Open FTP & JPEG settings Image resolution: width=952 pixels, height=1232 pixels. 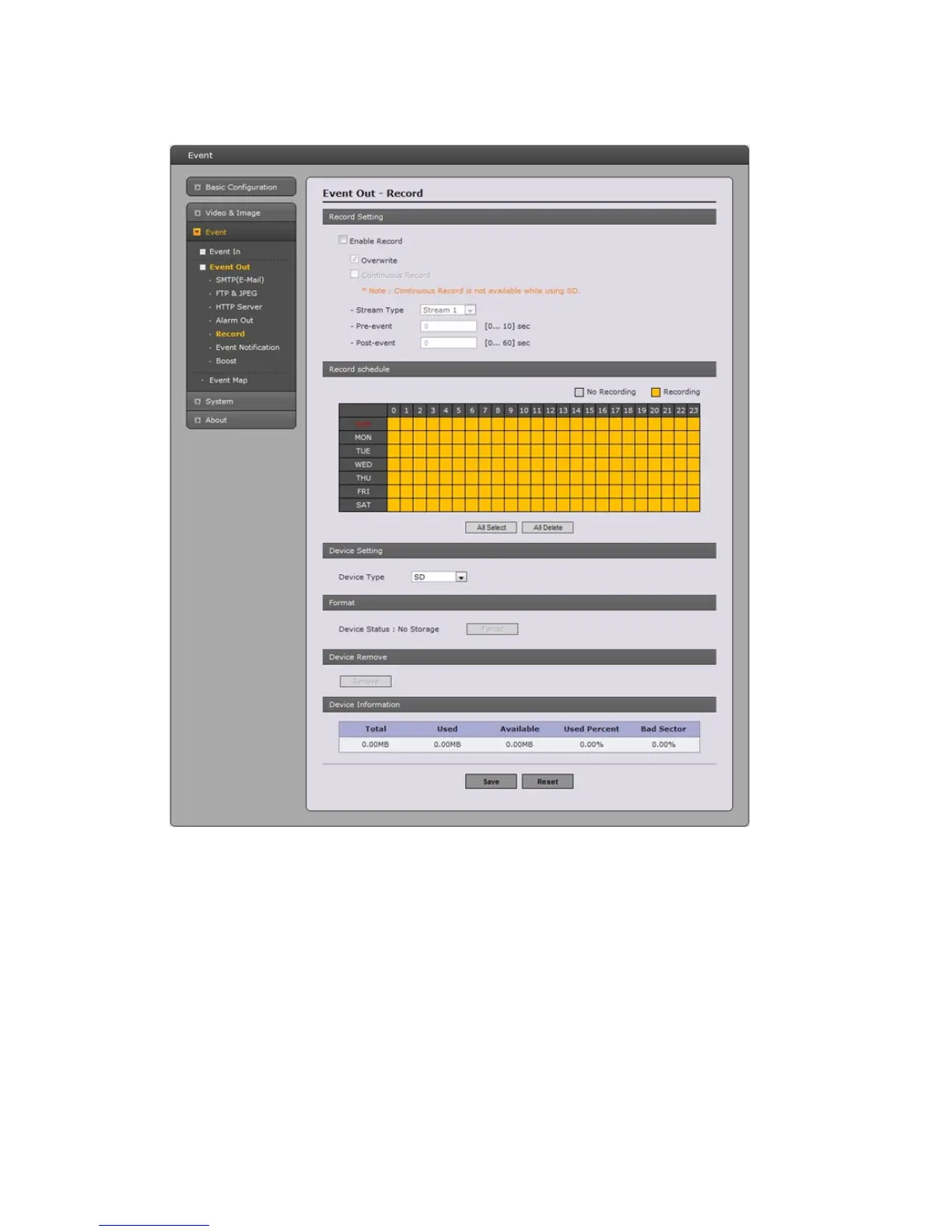click(x=236, y=293)
